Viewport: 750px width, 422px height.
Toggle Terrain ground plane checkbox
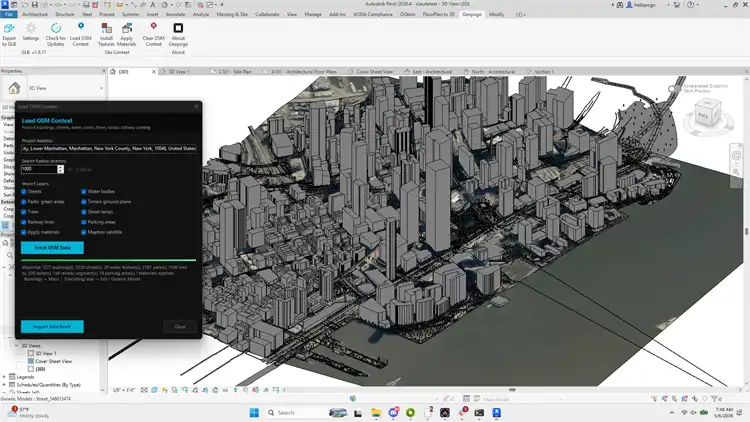pos(84,201)
